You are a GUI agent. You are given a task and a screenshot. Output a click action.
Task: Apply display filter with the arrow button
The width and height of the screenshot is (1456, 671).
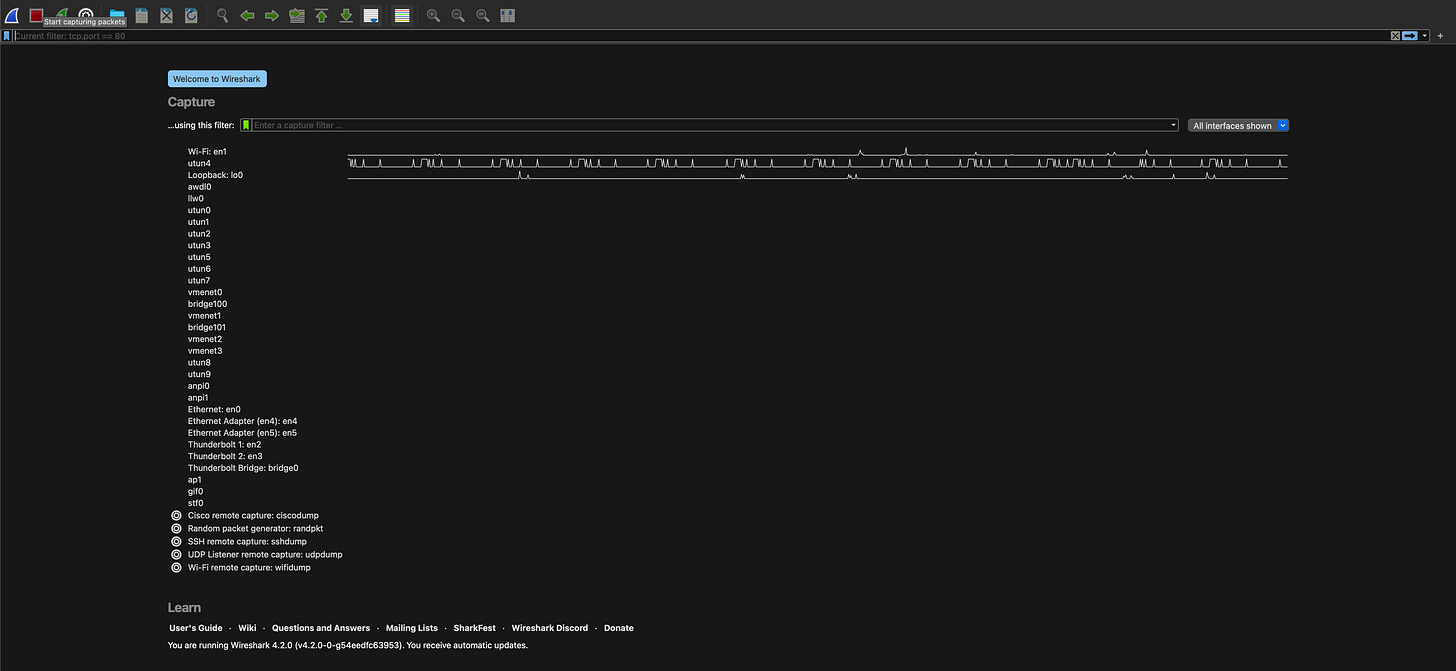click(x=1410, y=35)
